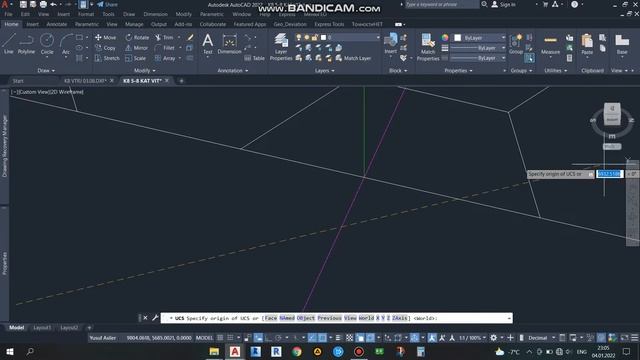Image resolution: width=640 pixels, height=360 pixels.
Task: Click the Customize wrench icon in command line
Action: click(155, 318)
